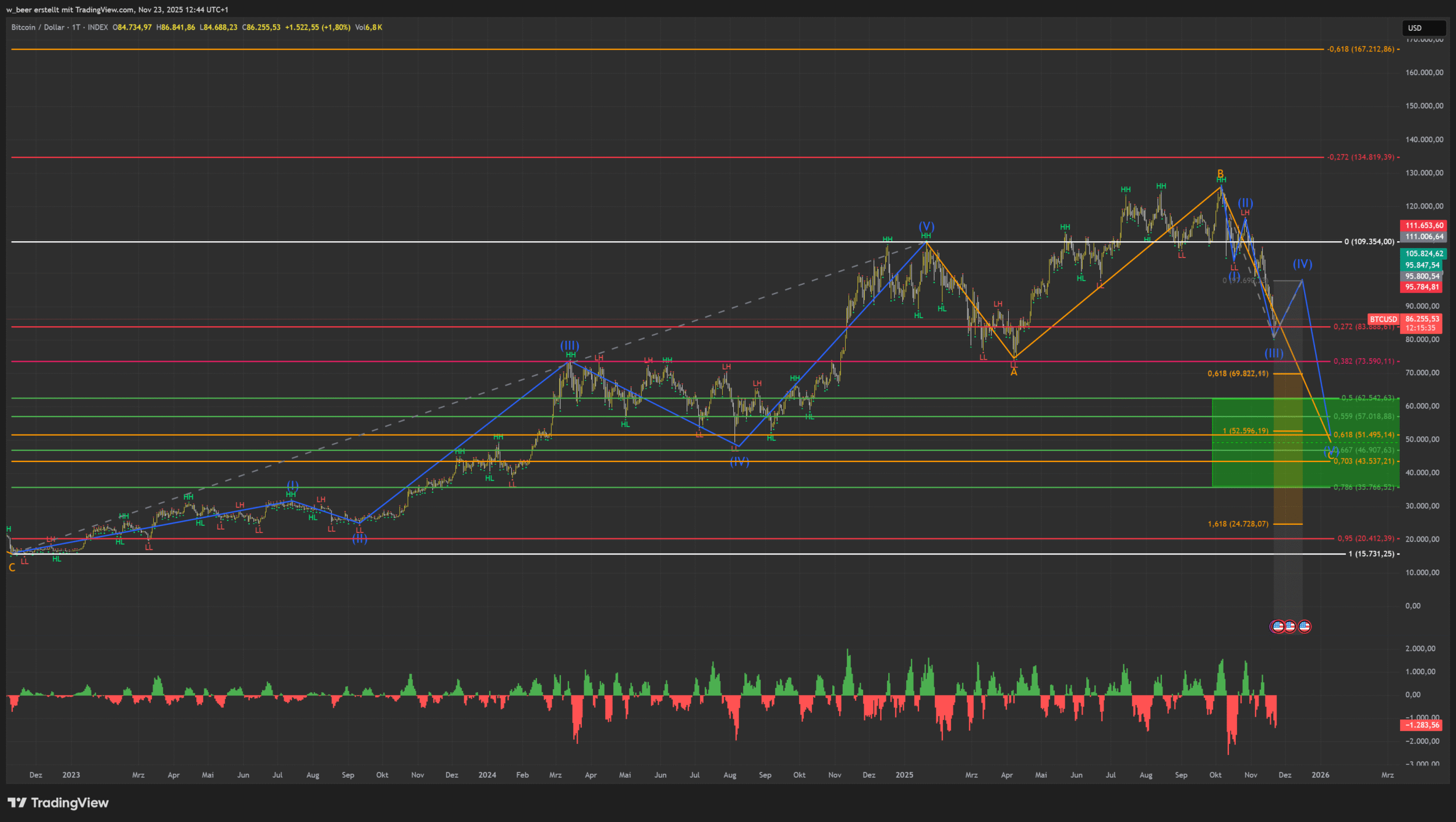Click the red 111.653,60 price label
The width and height of the screenshot is (1456, 822).
[1424, 225]
